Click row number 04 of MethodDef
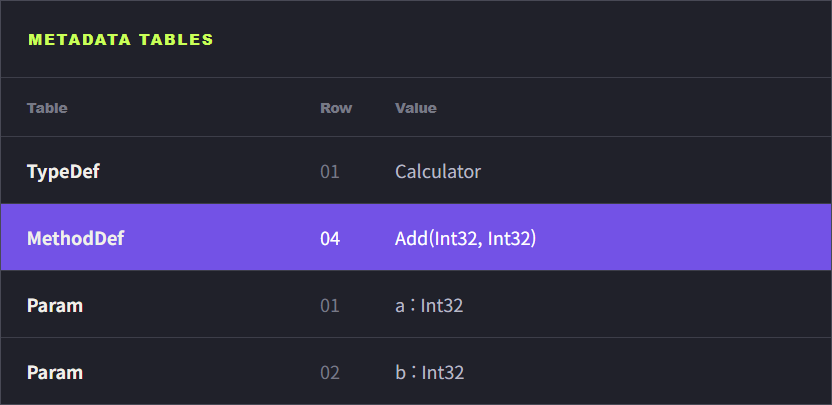 click(330, 238)
